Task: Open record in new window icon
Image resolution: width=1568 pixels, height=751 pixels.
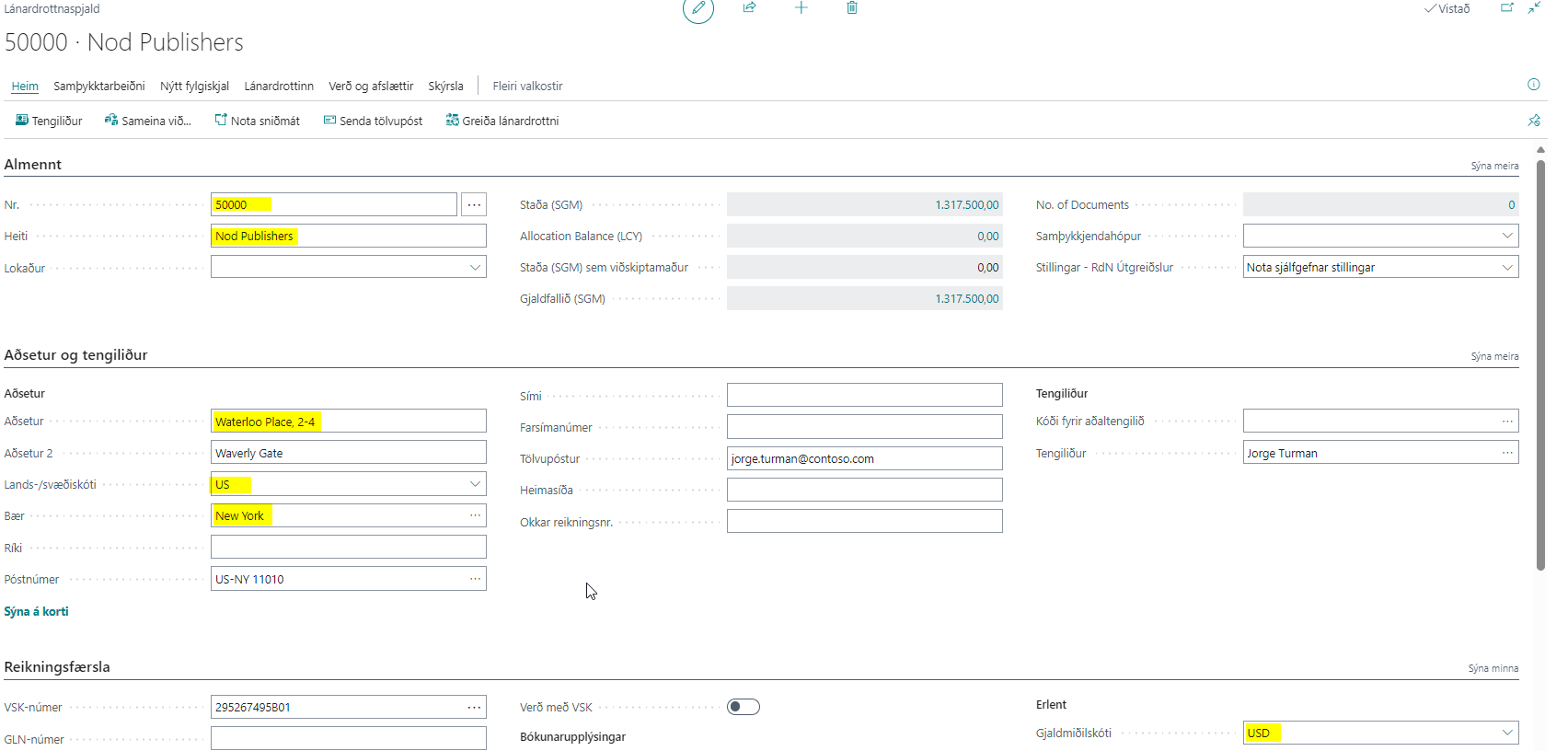Action: click(1507, 8)
